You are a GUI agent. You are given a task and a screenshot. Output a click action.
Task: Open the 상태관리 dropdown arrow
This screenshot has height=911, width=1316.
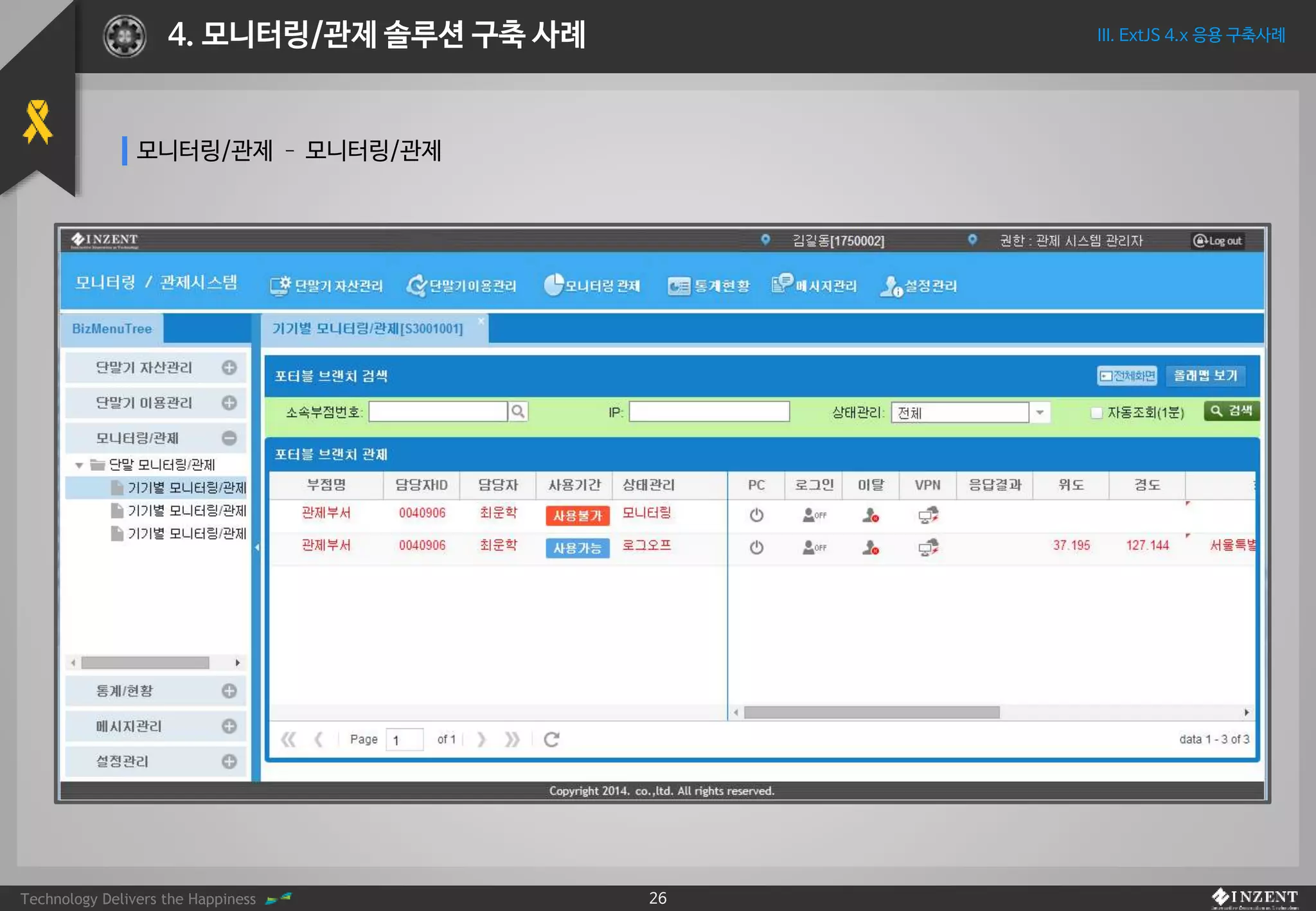pos(1040,412)
